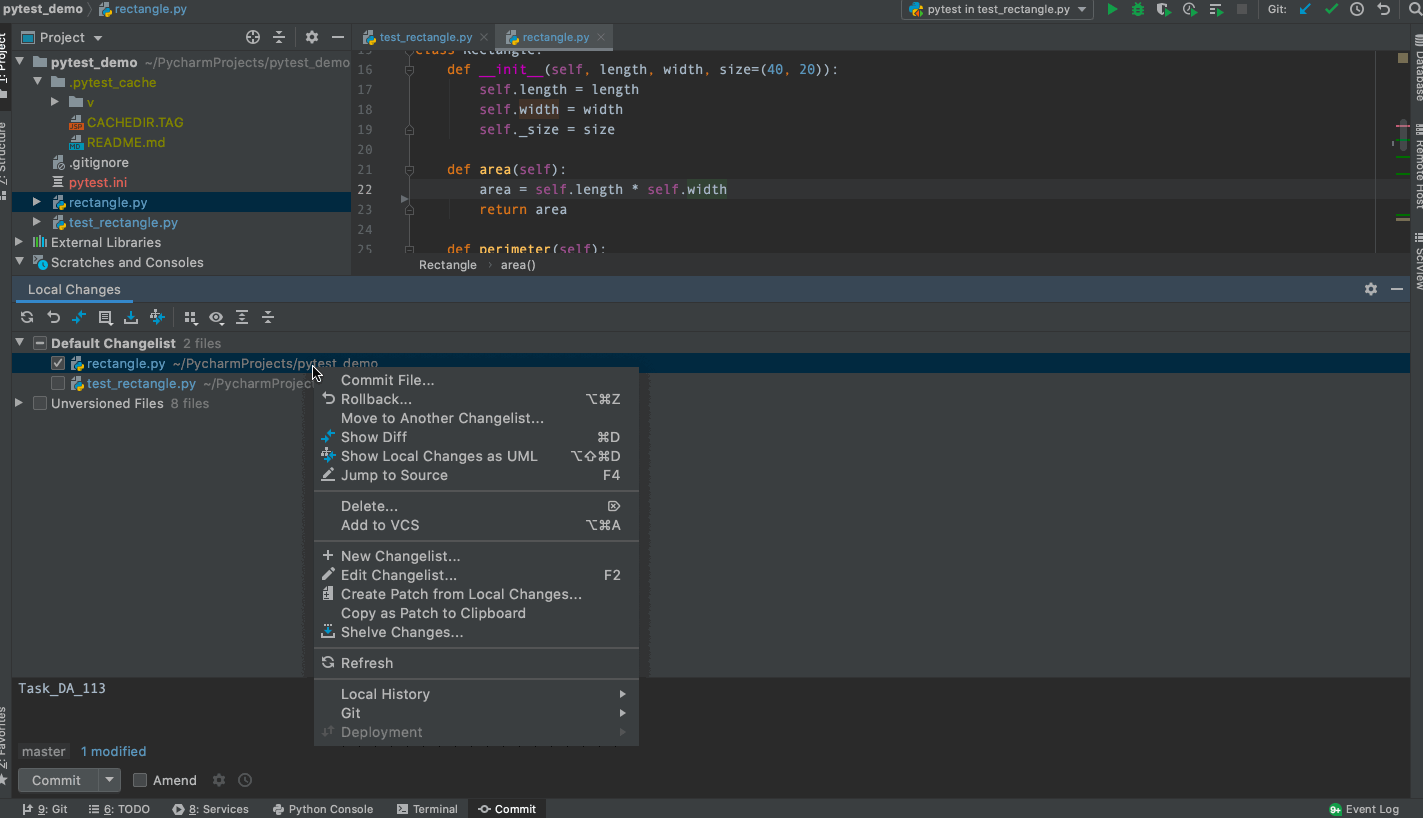Image resolution: width=1423 pixels, height=818 pixels.
Task: Enable the Amend checkbox
Action: point(140,780)
